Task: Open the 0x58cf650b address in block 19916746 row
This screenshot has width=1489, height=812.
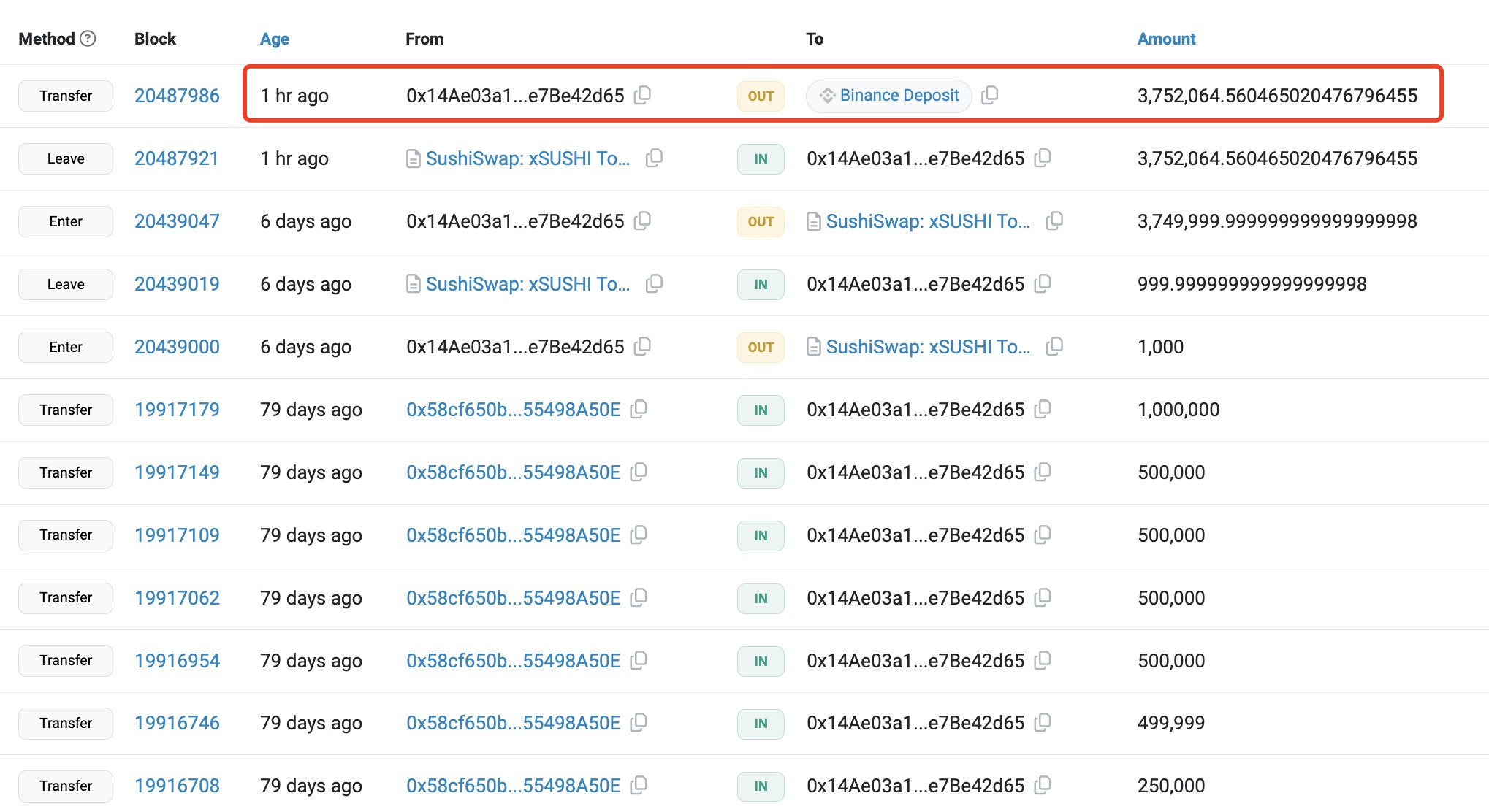Action: tap(513, 723)
